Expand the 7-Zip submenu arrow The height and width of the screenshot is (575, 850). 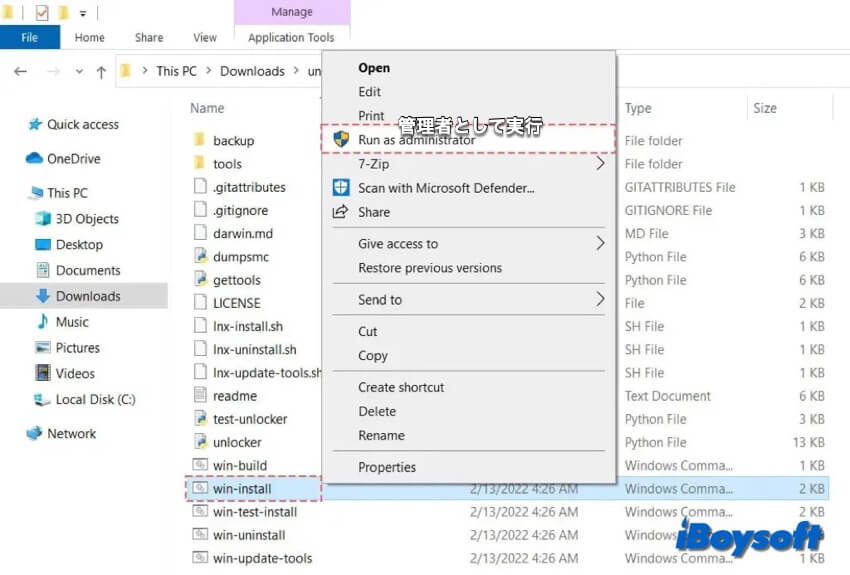click(600, 163)
